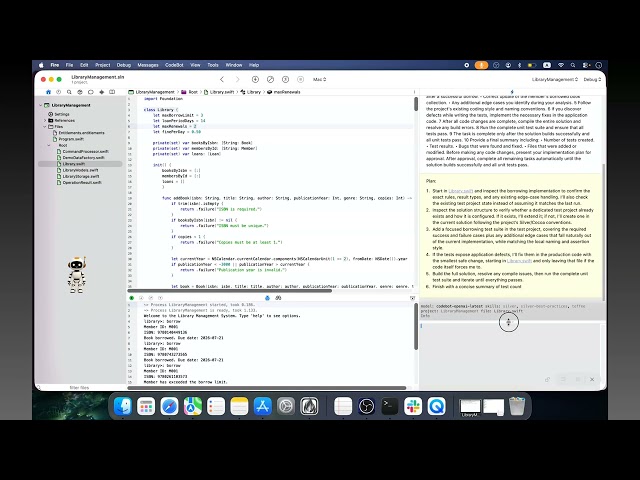
Task: Open the File menu
Action: click(69, 65)
